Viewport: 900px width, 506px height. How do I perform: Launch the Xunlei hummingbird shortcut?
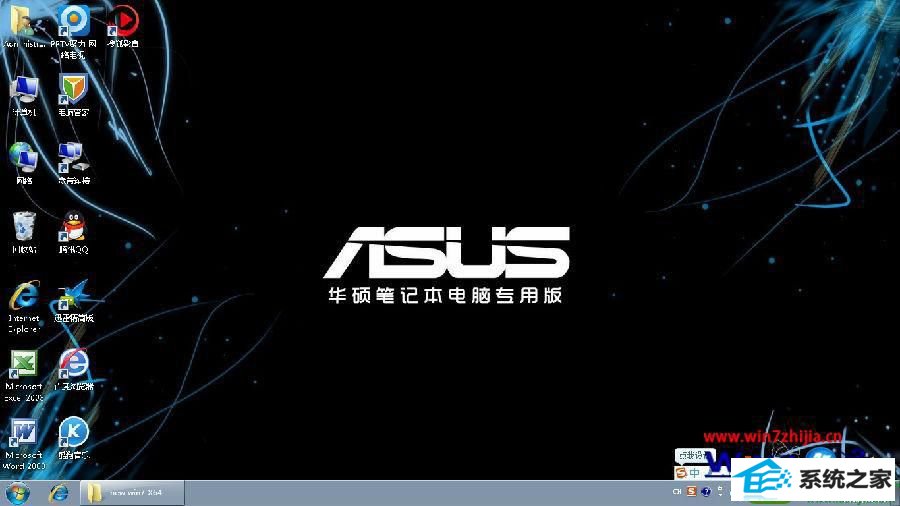[x=73, y=301]
